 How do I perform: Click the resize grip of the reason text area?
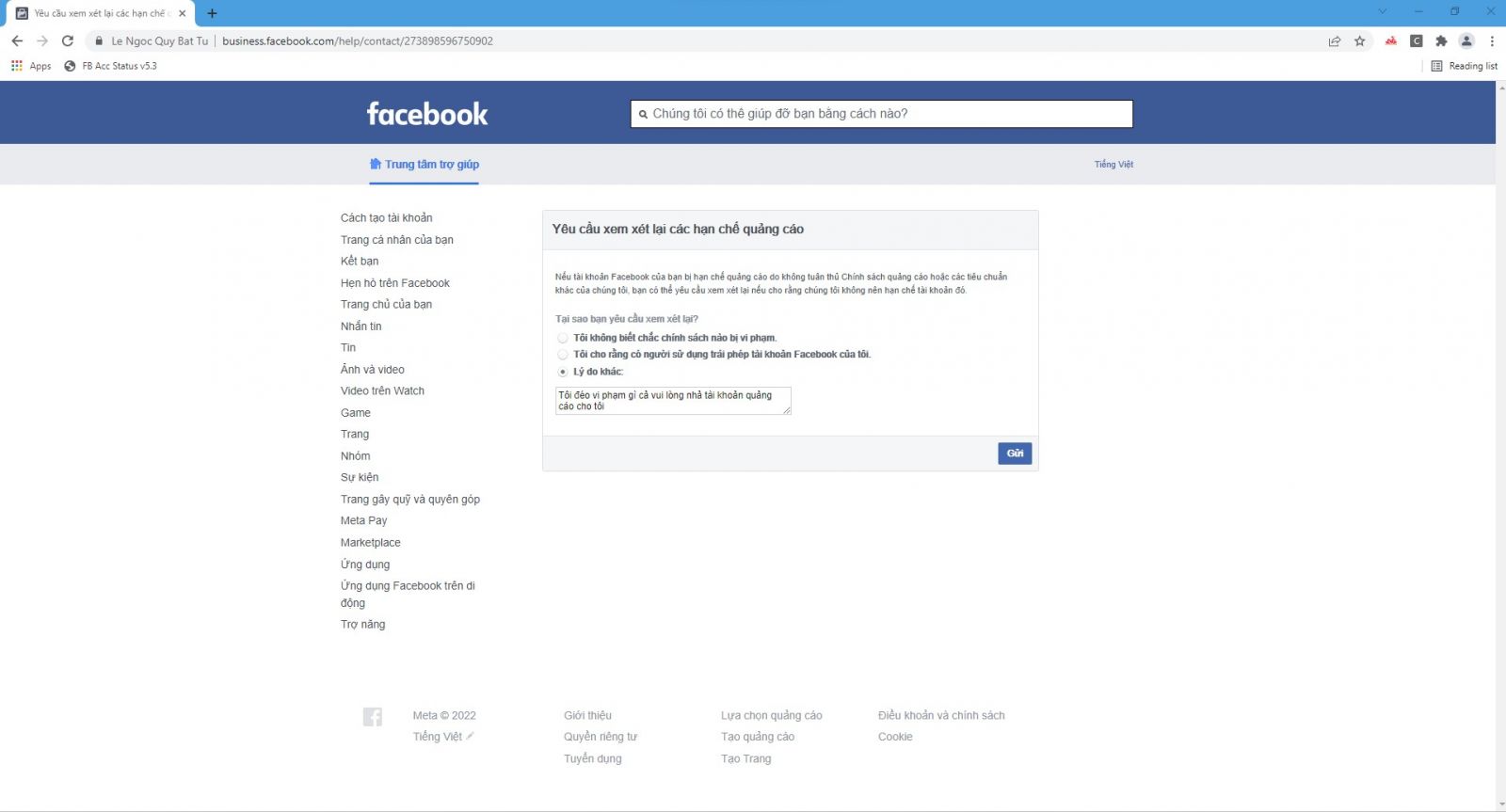pos(787,410)
